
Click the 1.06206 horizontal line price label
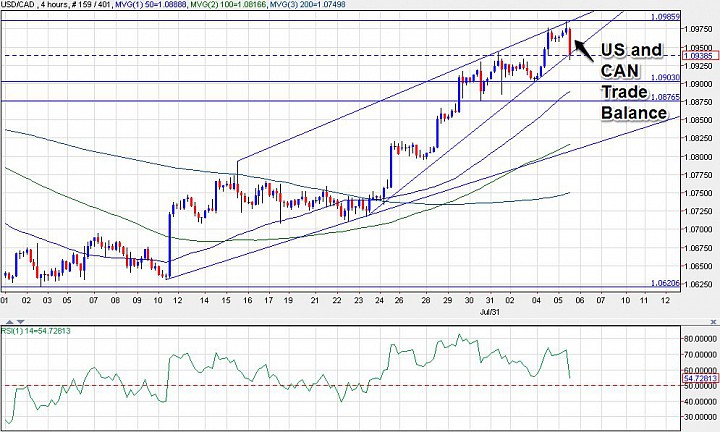pyautogui.click(x=665, y=283)
